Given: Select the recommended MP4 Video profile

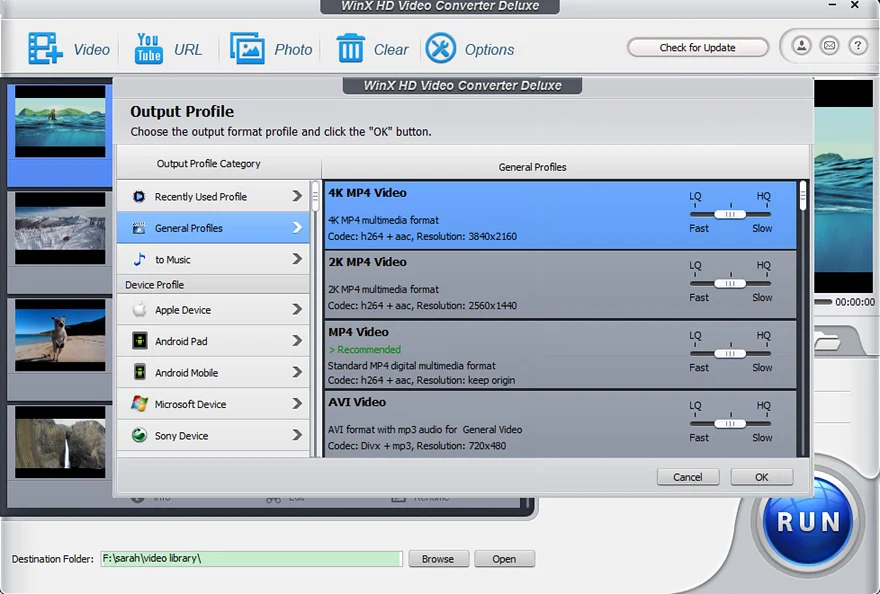Looking at the screenshot, I should pos(560,355).
